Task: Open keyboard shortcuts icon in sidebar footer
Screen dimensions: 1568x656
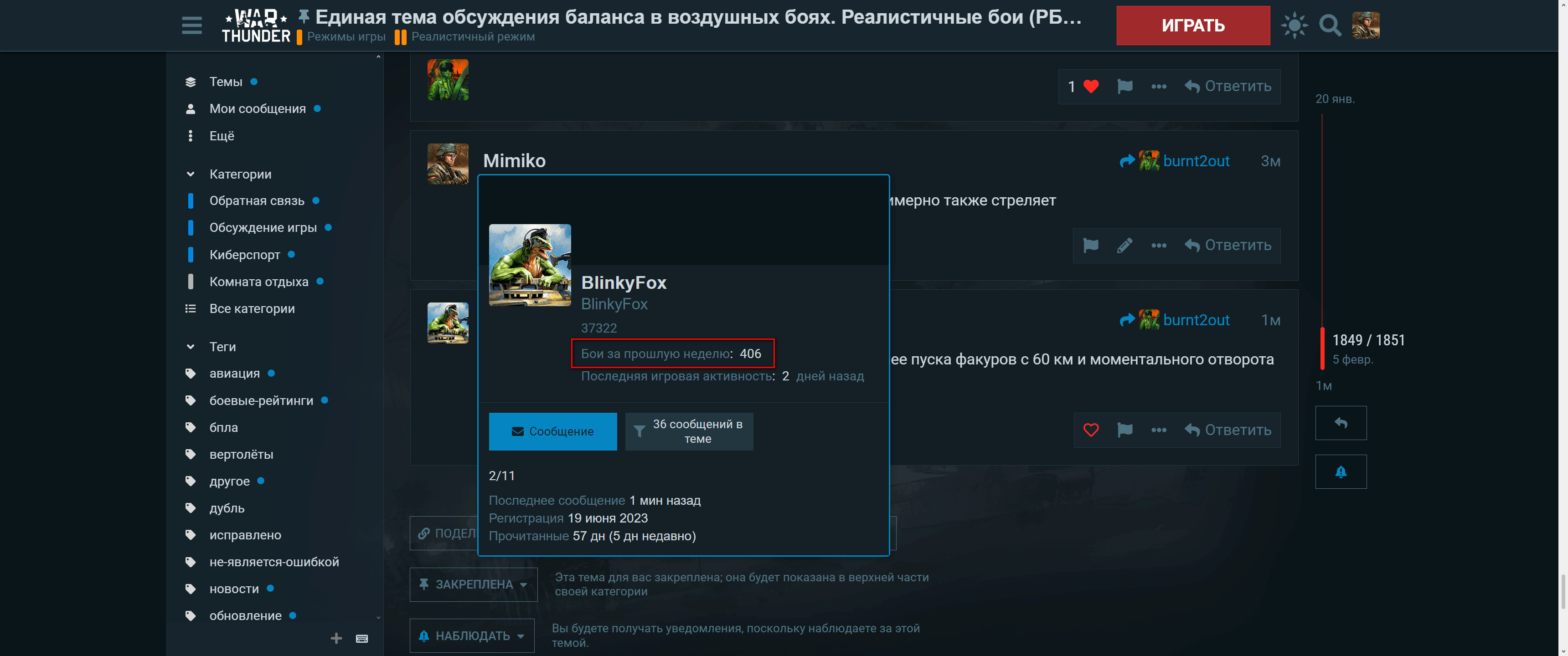Action: pos(361,638)
